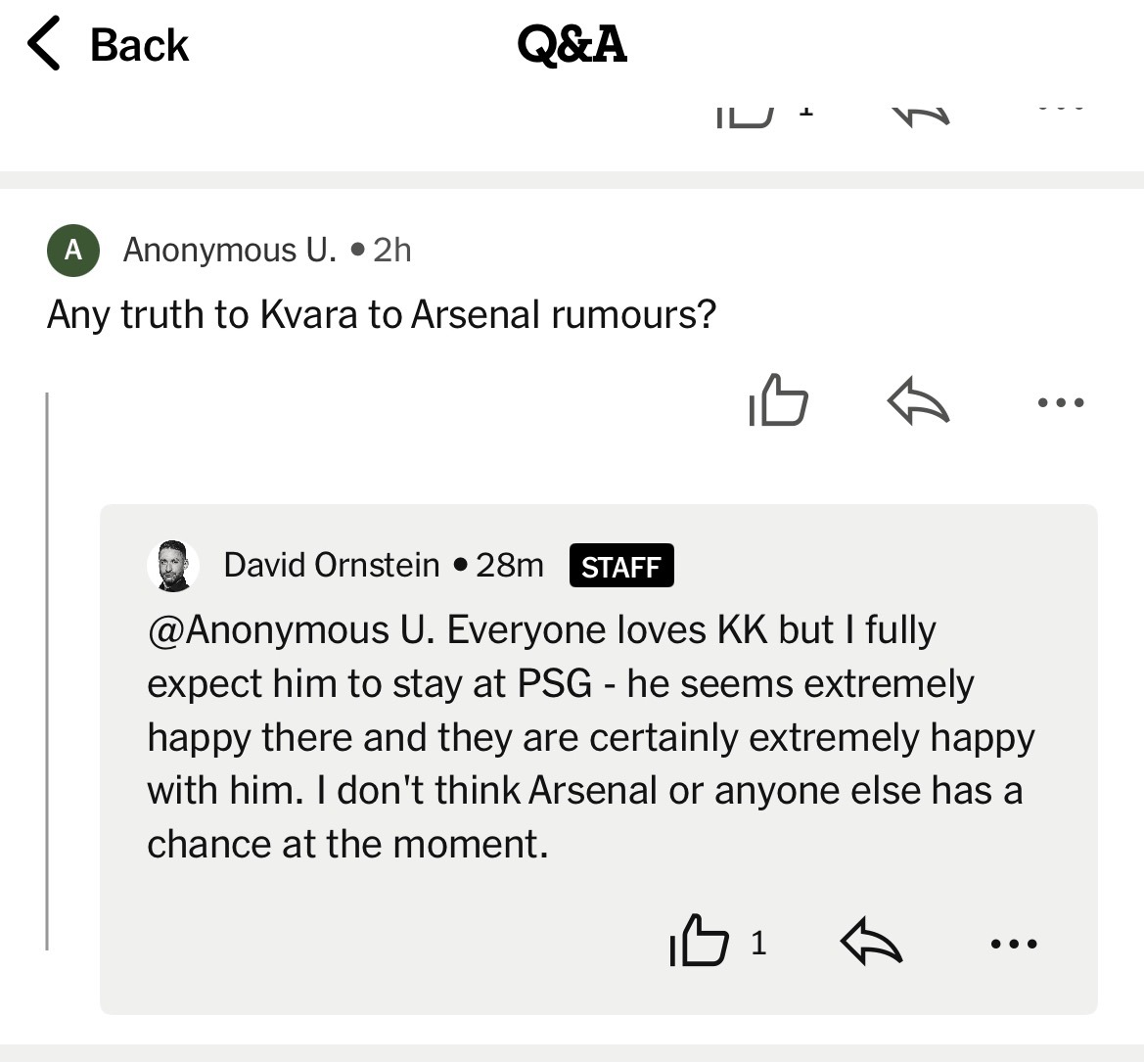
Task: Click the STAFF badge
Action: coord(621,567)
